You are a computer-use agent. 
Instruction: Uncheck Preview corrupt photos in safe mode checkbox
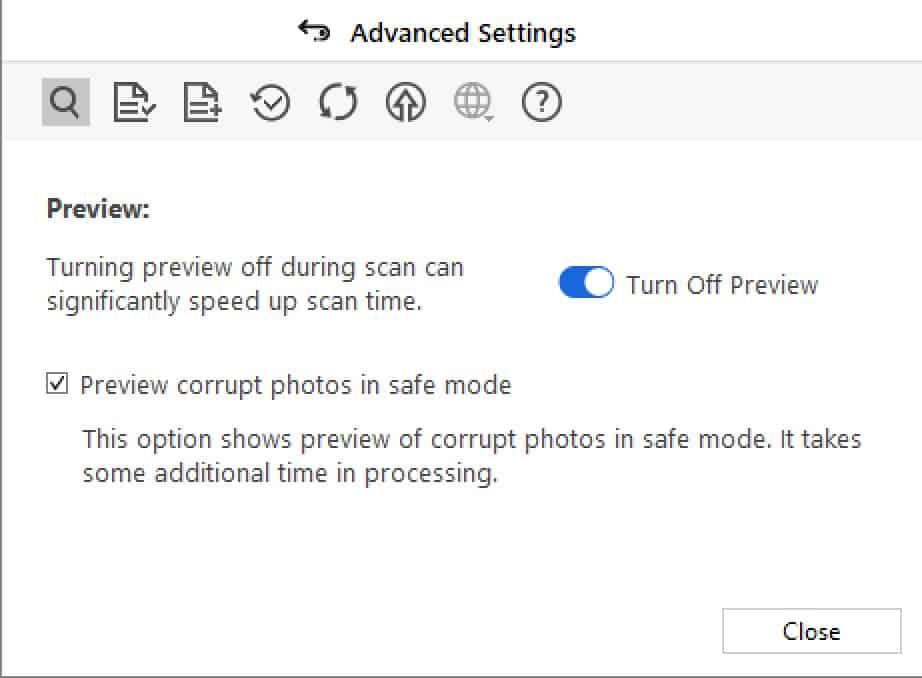click(x=57, y=384)
